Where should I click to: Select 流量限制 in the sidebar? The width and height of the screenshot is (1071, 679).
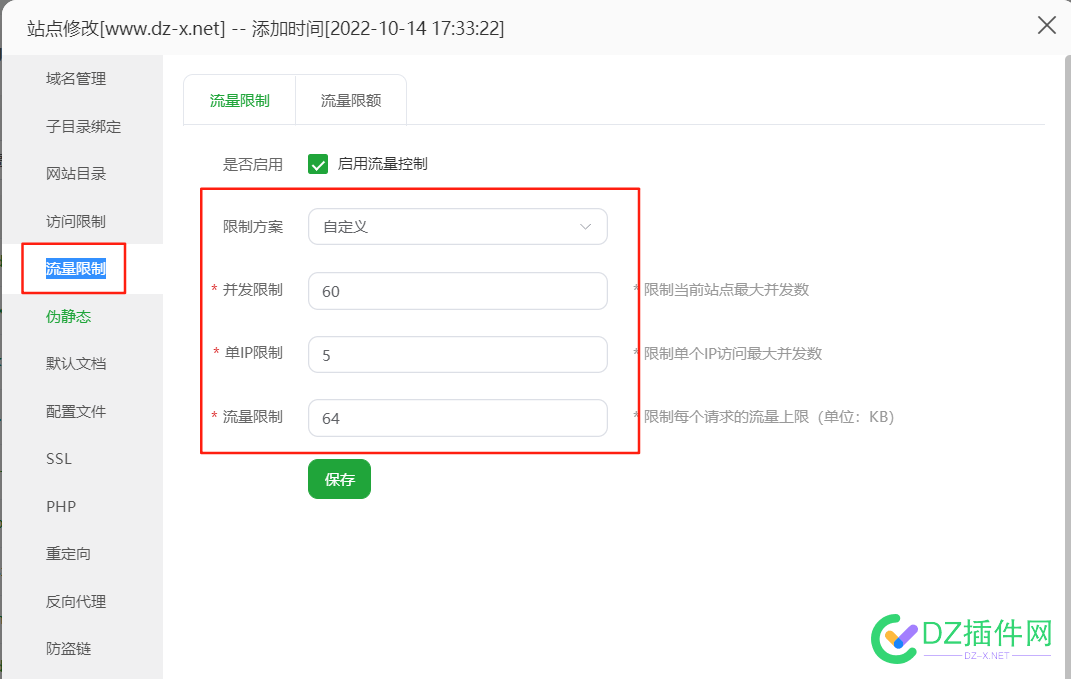click(x=76, y=268)
